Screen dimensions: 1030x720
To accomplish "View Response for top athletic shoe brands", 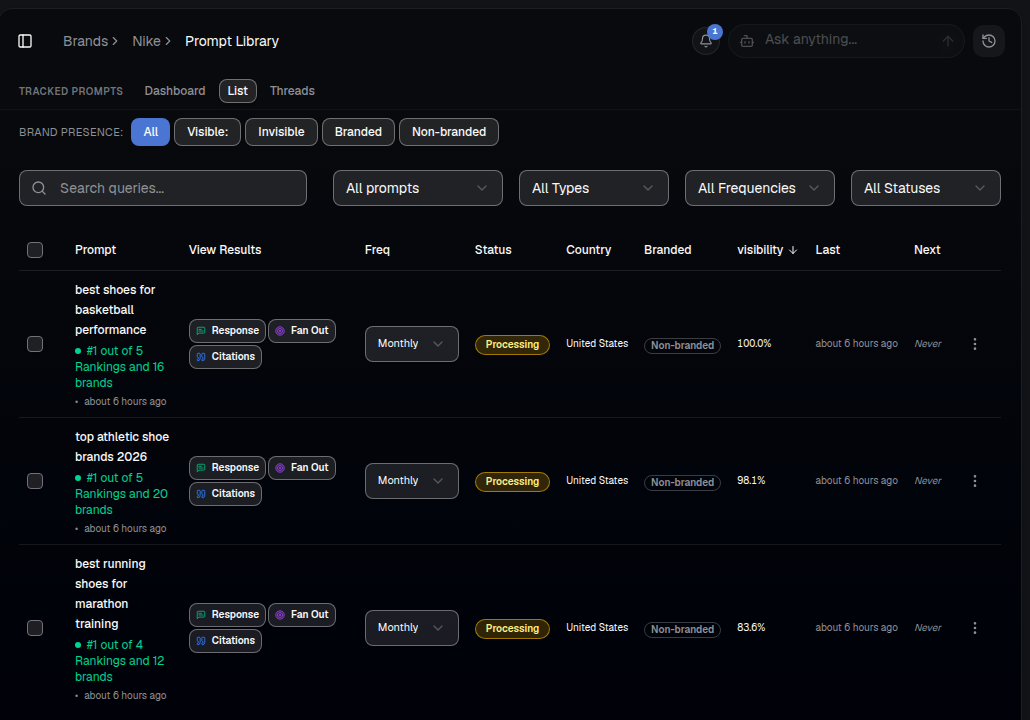I will point(227,468).
